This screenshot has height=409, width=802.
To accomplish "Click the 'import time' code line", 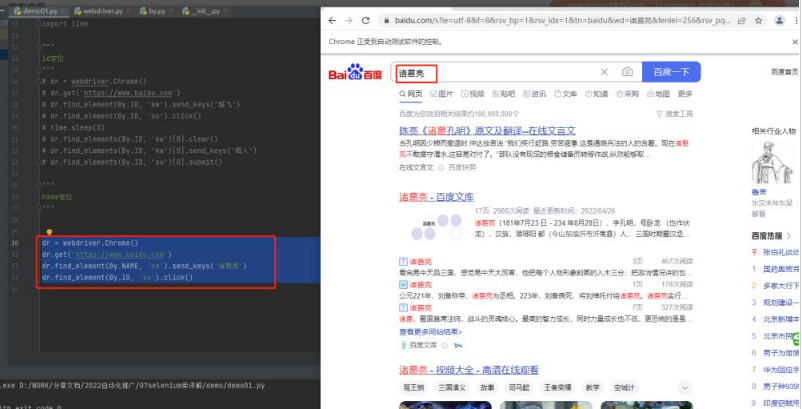I will click(65, 24).
